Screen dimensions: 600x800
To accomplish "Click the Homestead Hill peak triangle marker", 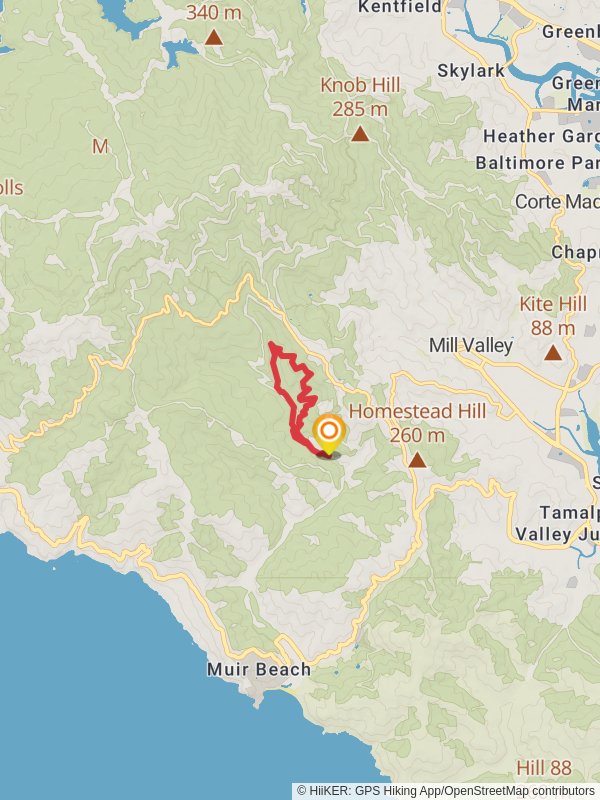I will (417, 460).
